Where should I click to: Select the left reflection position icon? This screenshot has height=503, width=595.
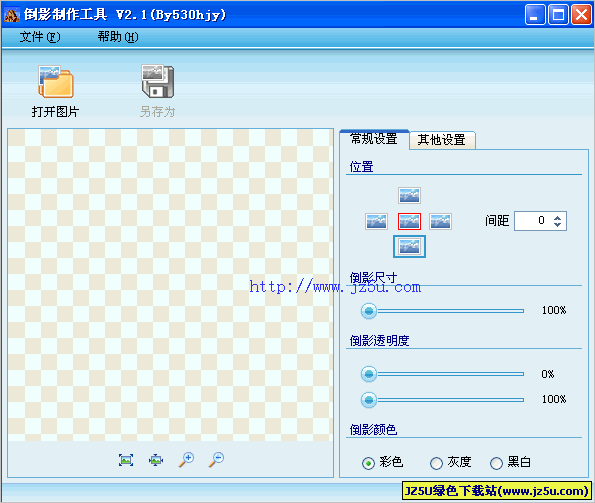[x=376, y=222]
